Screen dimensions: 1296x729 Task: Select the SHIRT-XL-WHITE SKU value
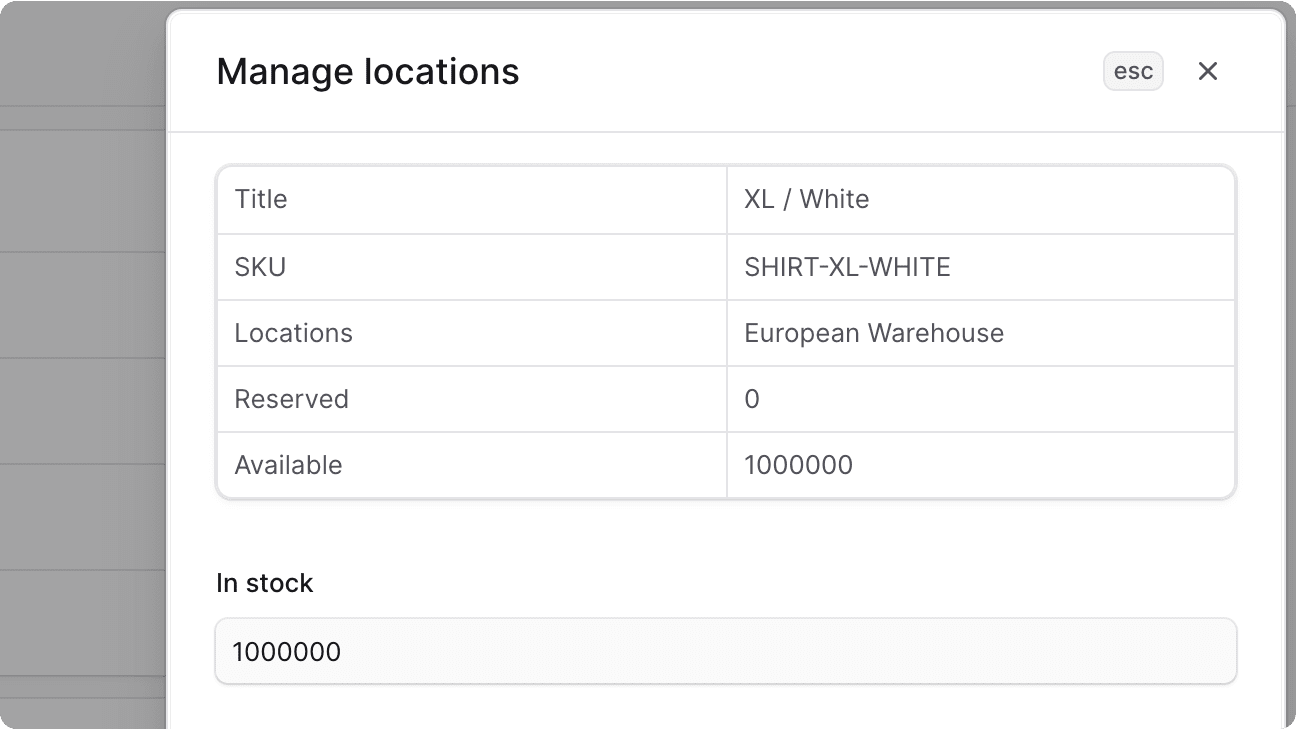tap(847, 266)
